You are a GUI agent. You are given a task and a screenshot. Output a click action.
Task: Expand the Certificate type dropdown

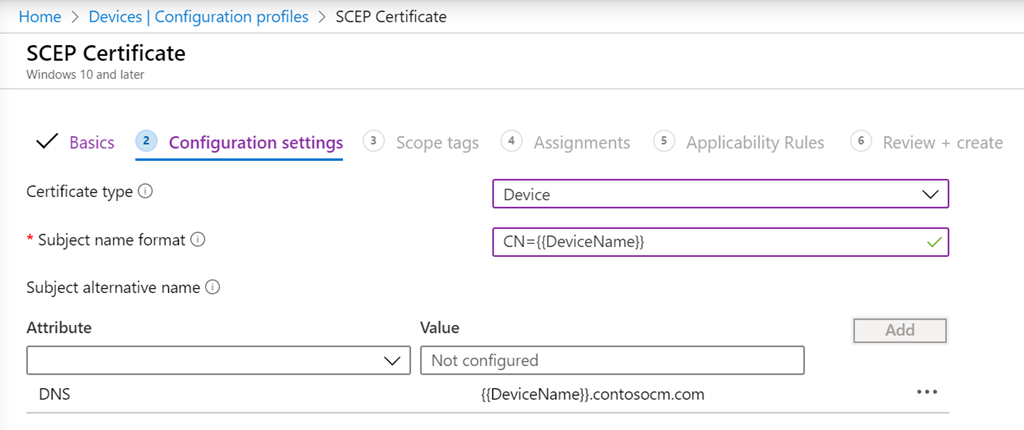point(720,194)
